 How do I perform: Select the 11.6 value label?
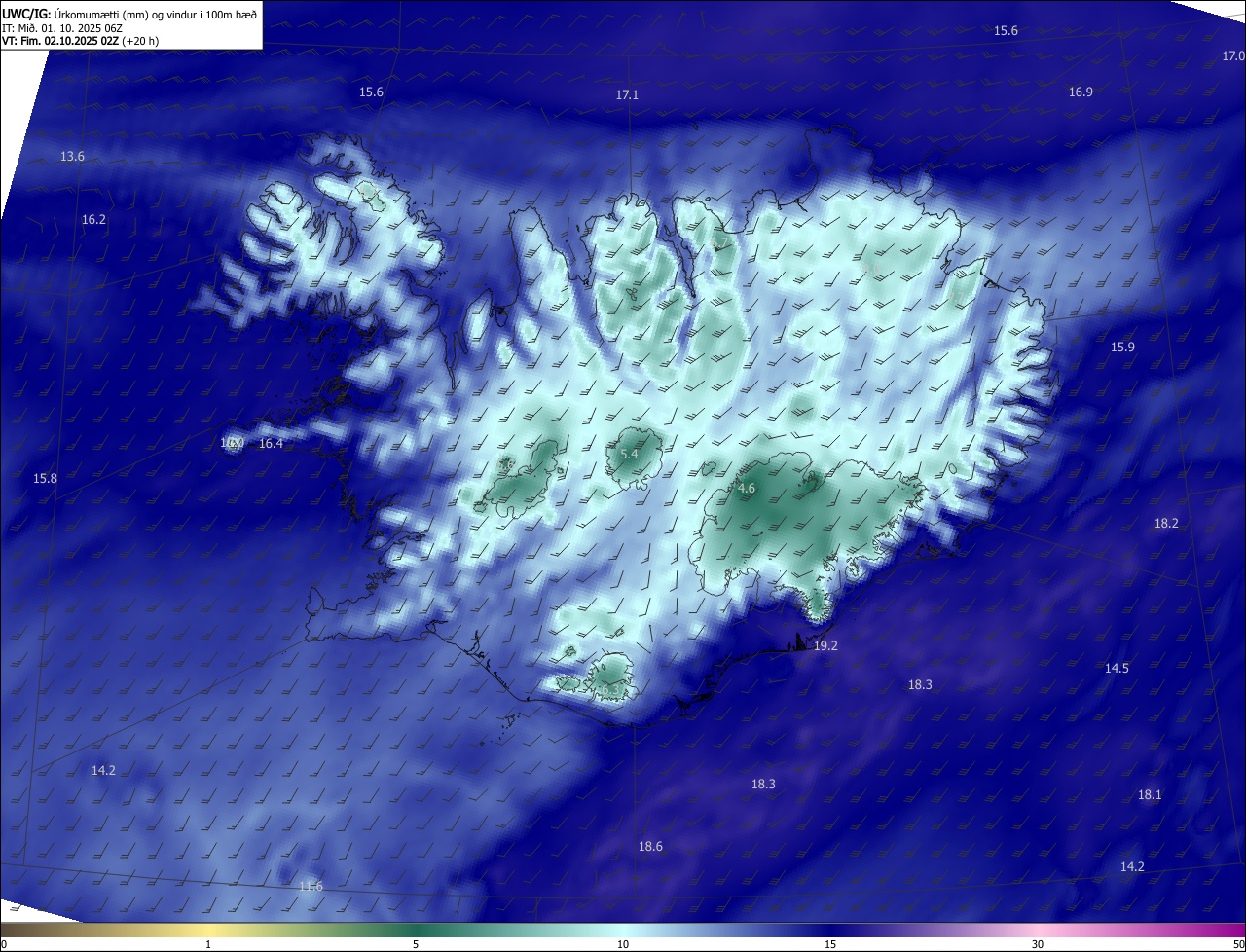tap(311, 886)
